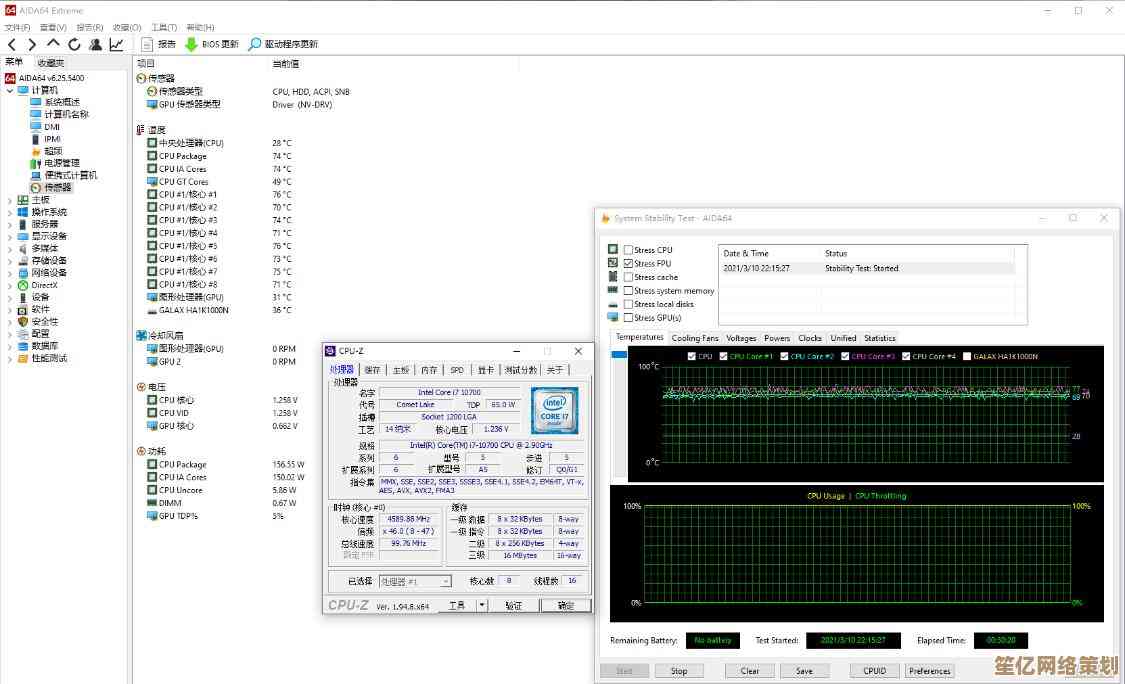The height and width of the screenshot is (684, 1125).
Task: Click the user profile icon in toolbar
Action: pos(95,44)
